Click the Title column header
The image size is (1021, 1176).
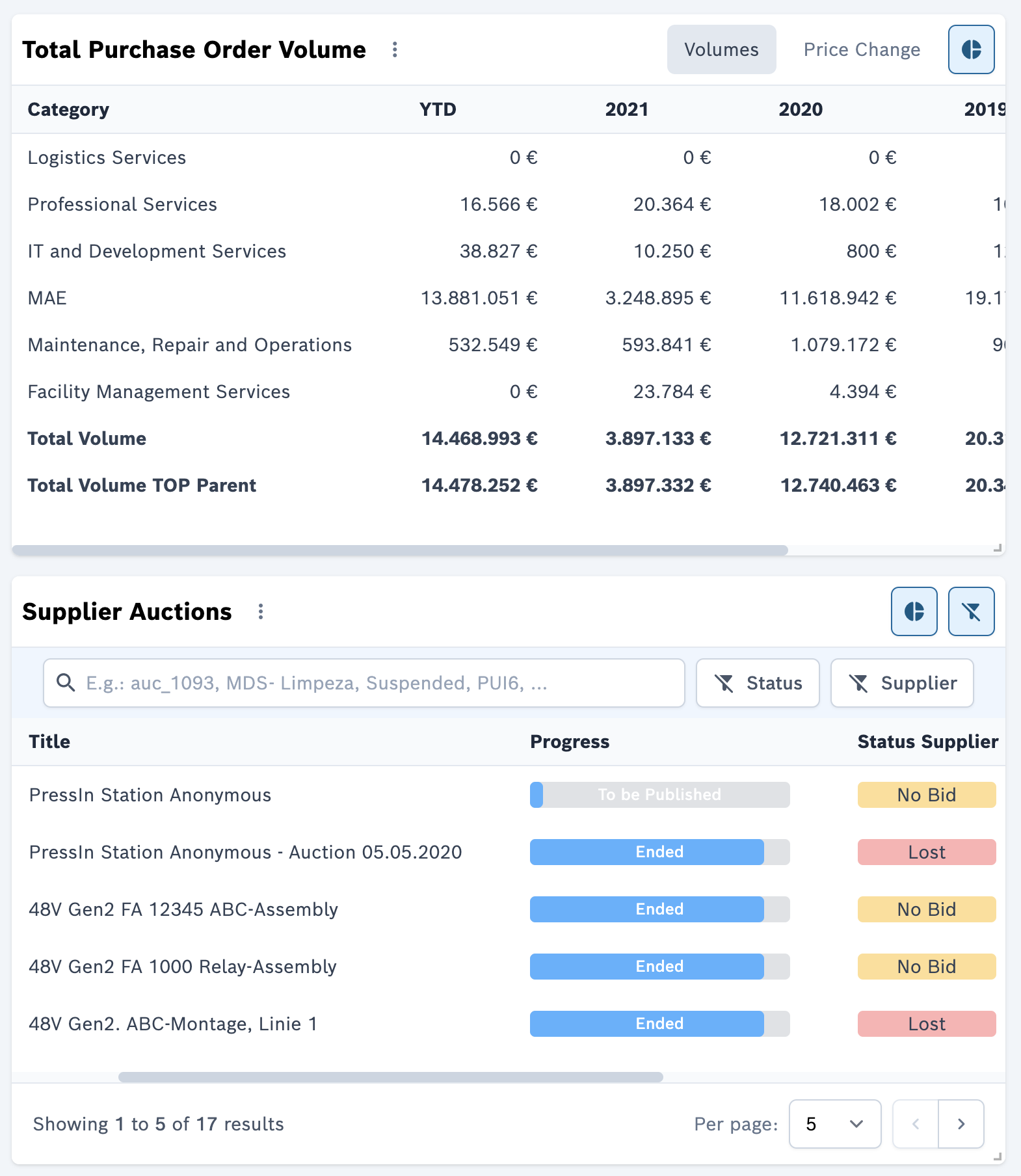[49, 742]
